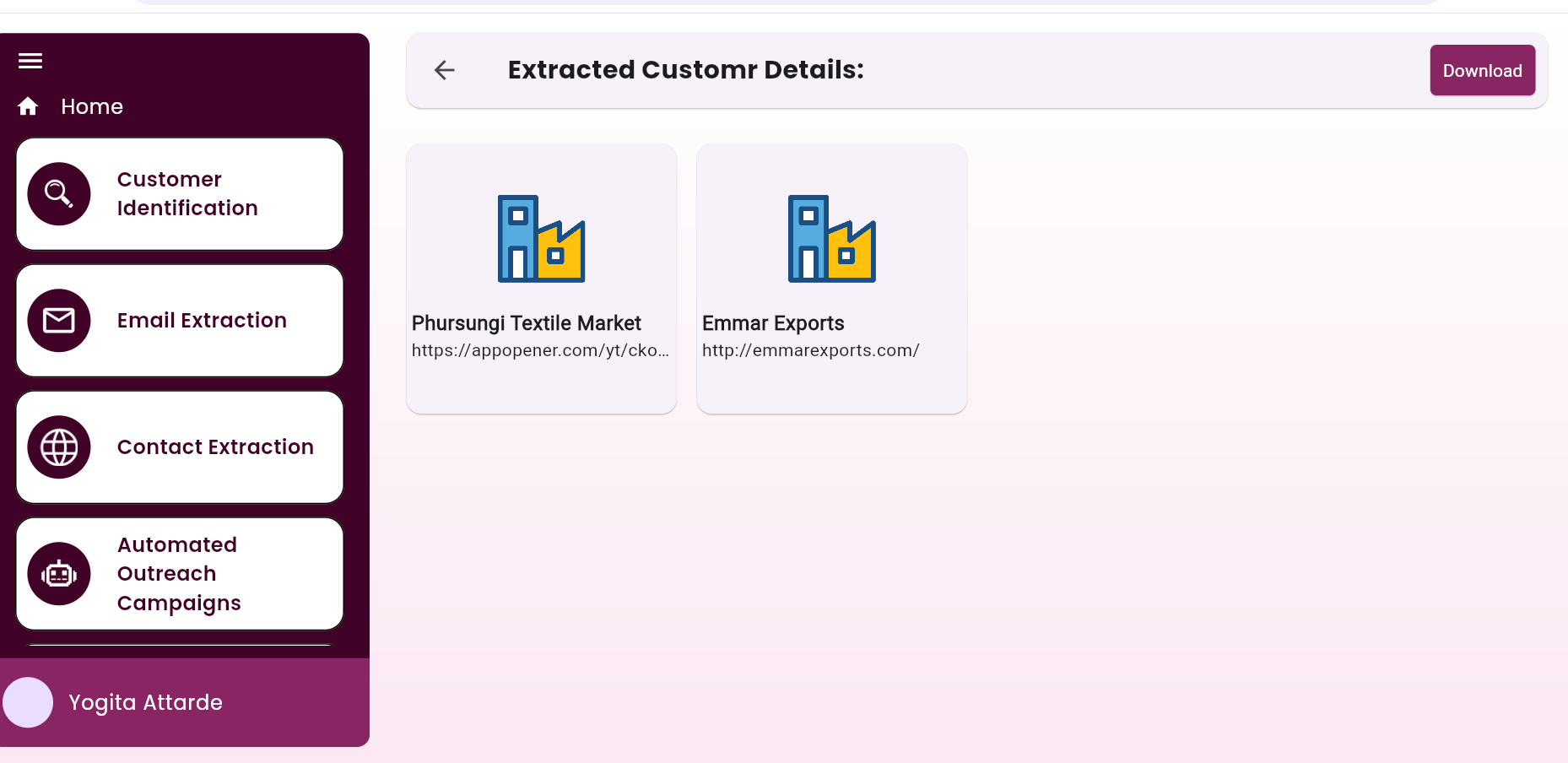Screen dimensions: 1568x763
Task: Select Emmar Exports name
Action: (773, 323)
